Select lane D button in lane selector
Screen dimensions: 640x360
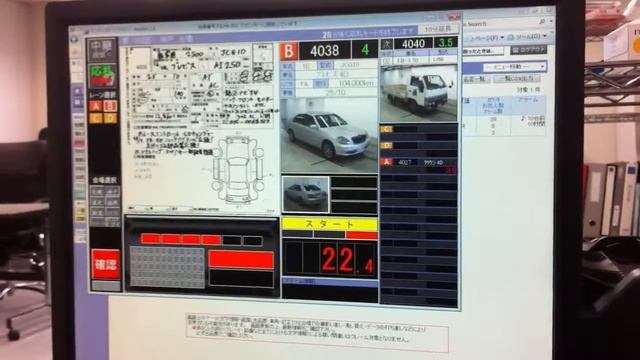110,118
